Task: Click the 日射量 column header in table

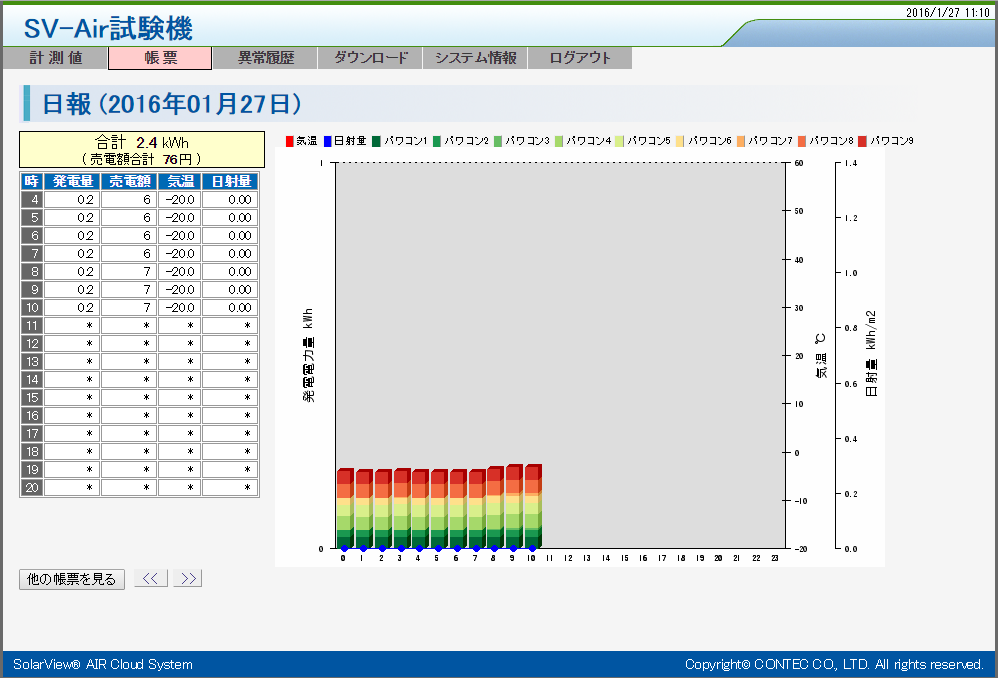Action: pos(229,181)
